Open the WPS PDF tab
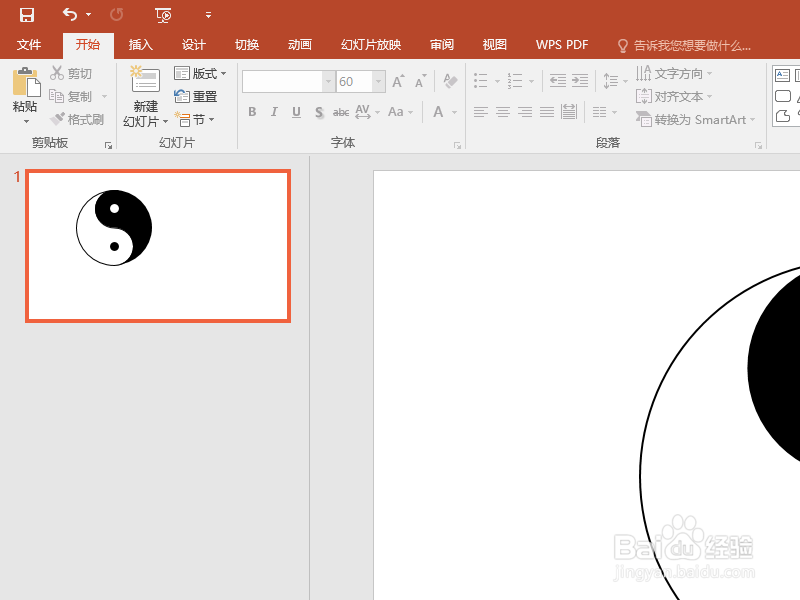This screenshot has width=800, height=600. point(562,45)
